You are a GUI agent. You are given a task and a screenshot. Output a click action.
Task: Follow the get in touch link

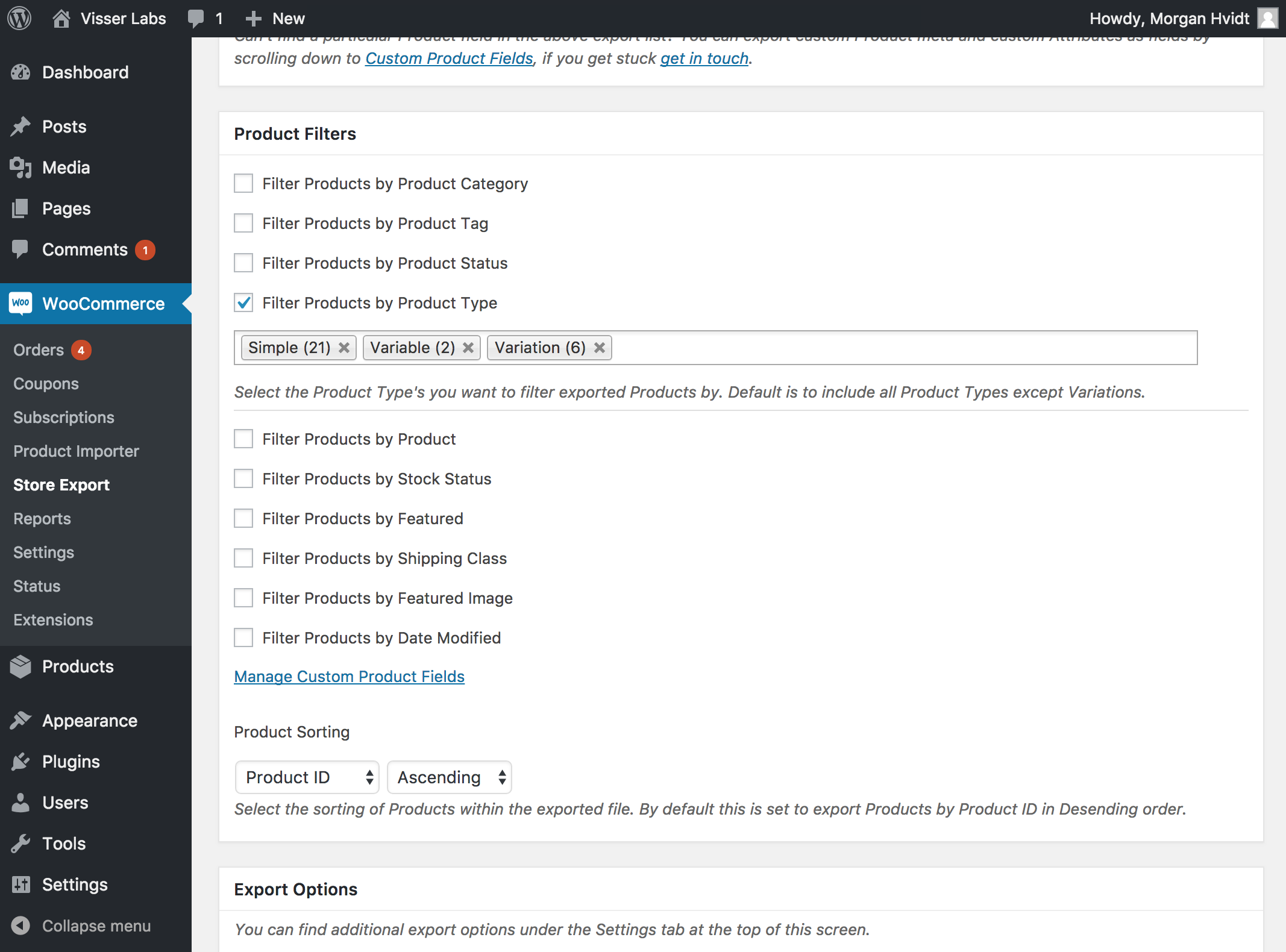pyautogui.click(x=704, y=58)
